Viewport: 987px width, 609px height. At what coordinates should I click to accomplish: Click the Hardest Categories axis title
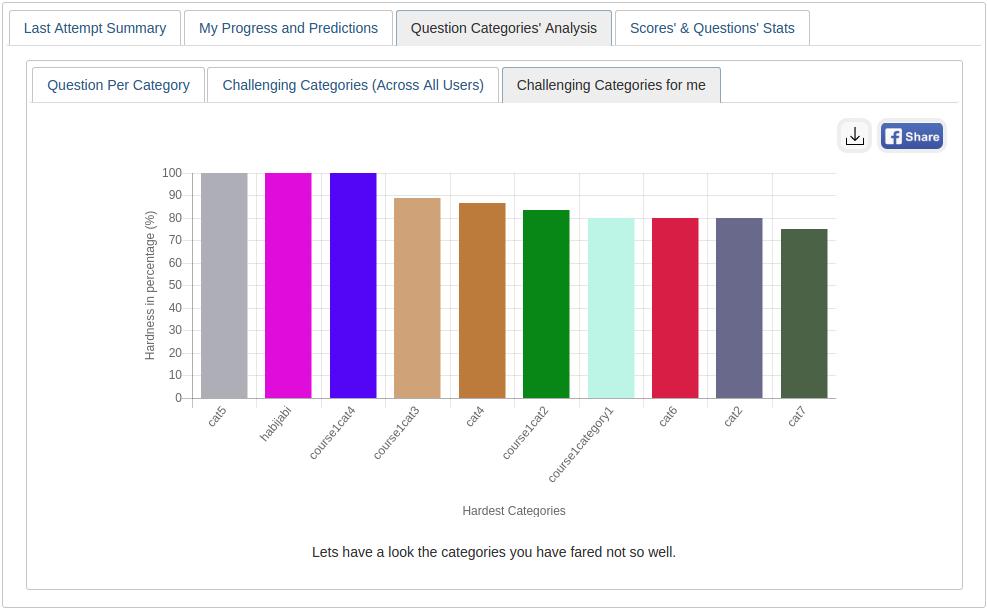tap(514, 511)
